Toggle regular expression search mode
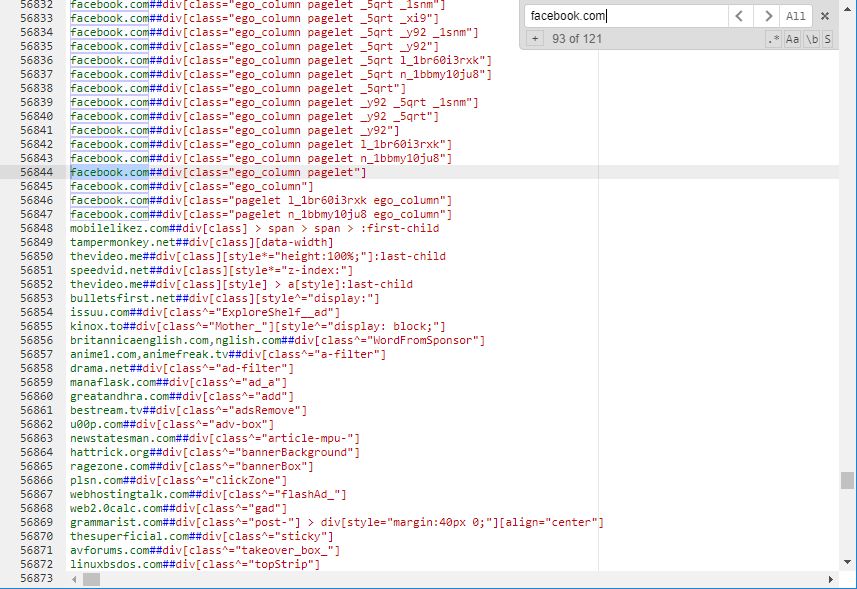 (x=773, y=39)
